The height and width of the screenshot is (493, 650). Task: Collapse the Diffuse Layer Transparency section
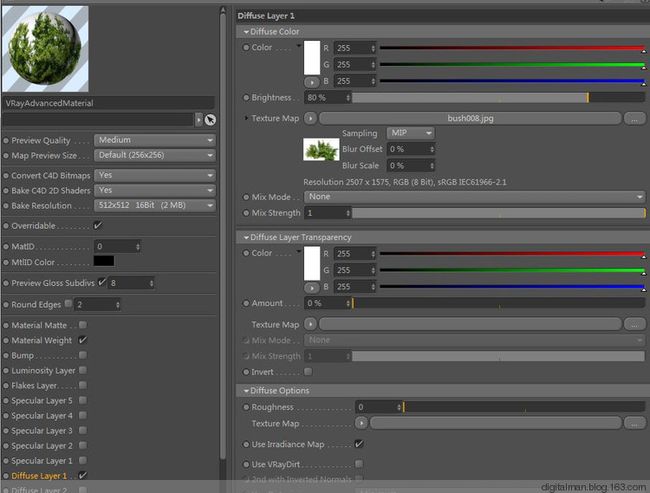pyautogui.click(x=246, y=238)
